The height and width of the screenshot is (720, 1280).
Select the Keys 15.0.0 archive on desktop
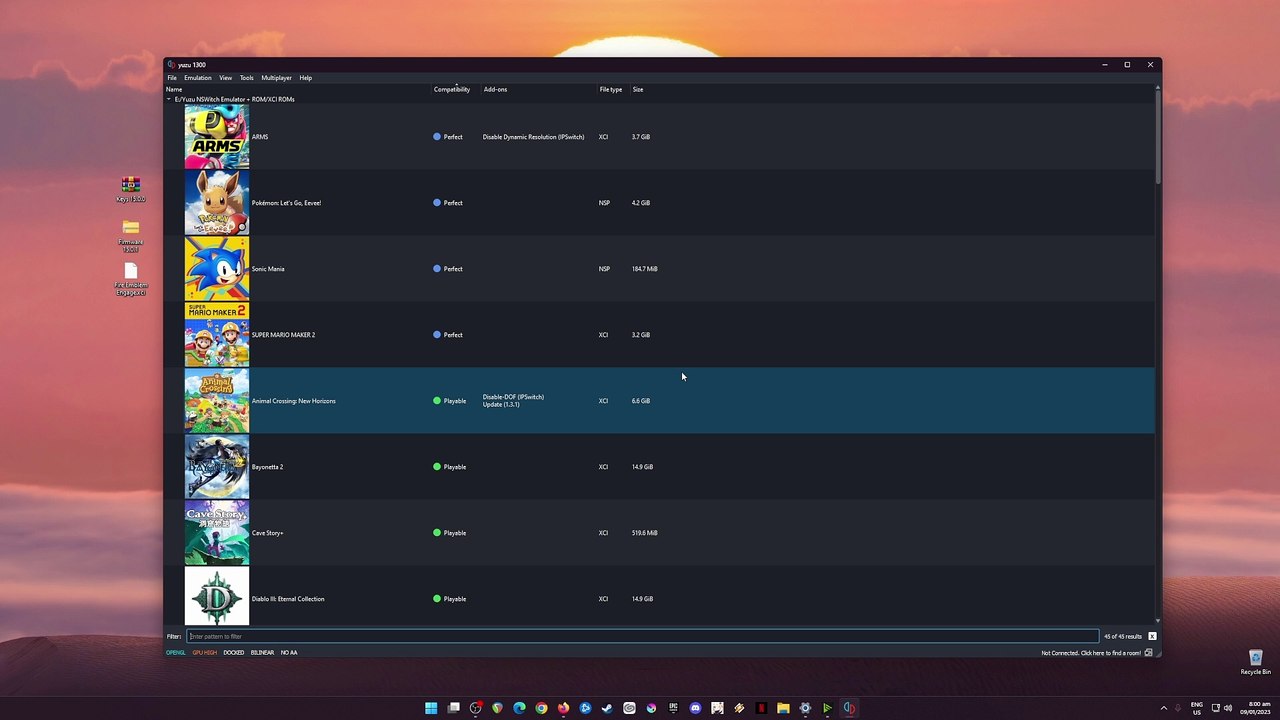point(130,189)
